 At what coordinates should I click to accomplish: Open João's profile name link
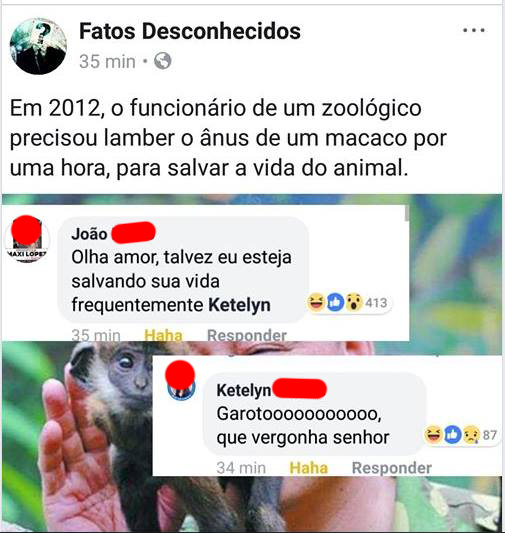(89, 234)
